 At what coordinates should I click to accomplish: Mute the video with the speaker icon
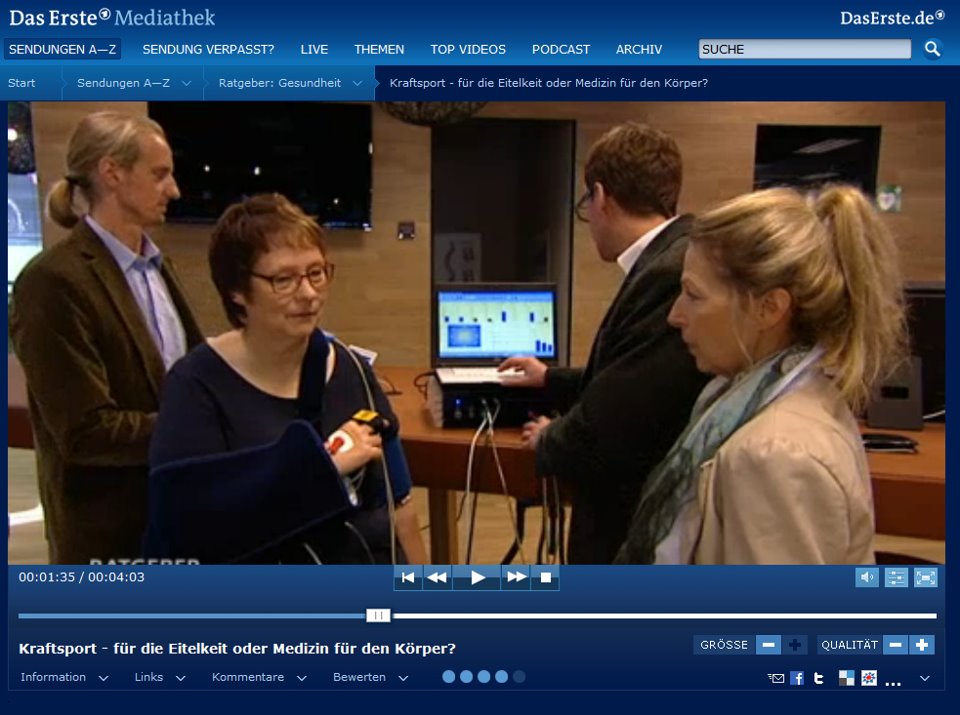point(867,577)
